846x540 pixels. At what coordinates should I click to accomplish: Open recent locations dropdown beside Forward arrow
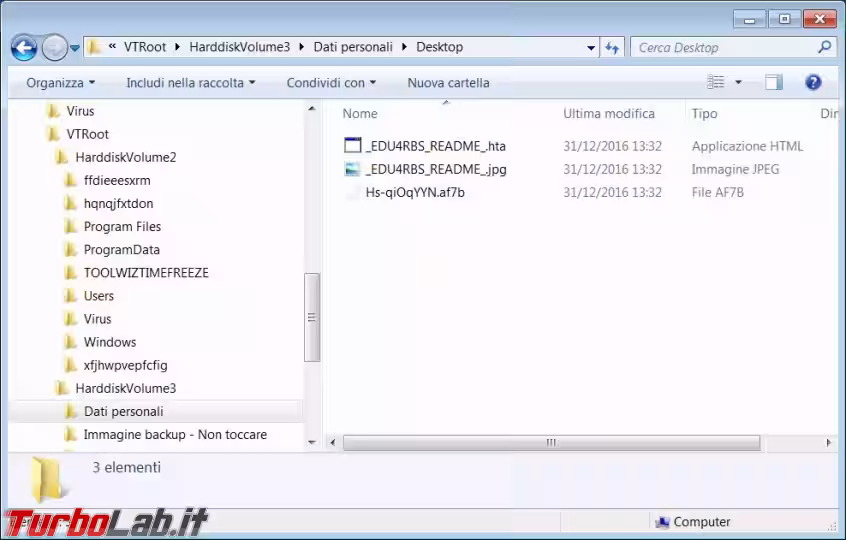pyautogui.click(x=75, y=48)
